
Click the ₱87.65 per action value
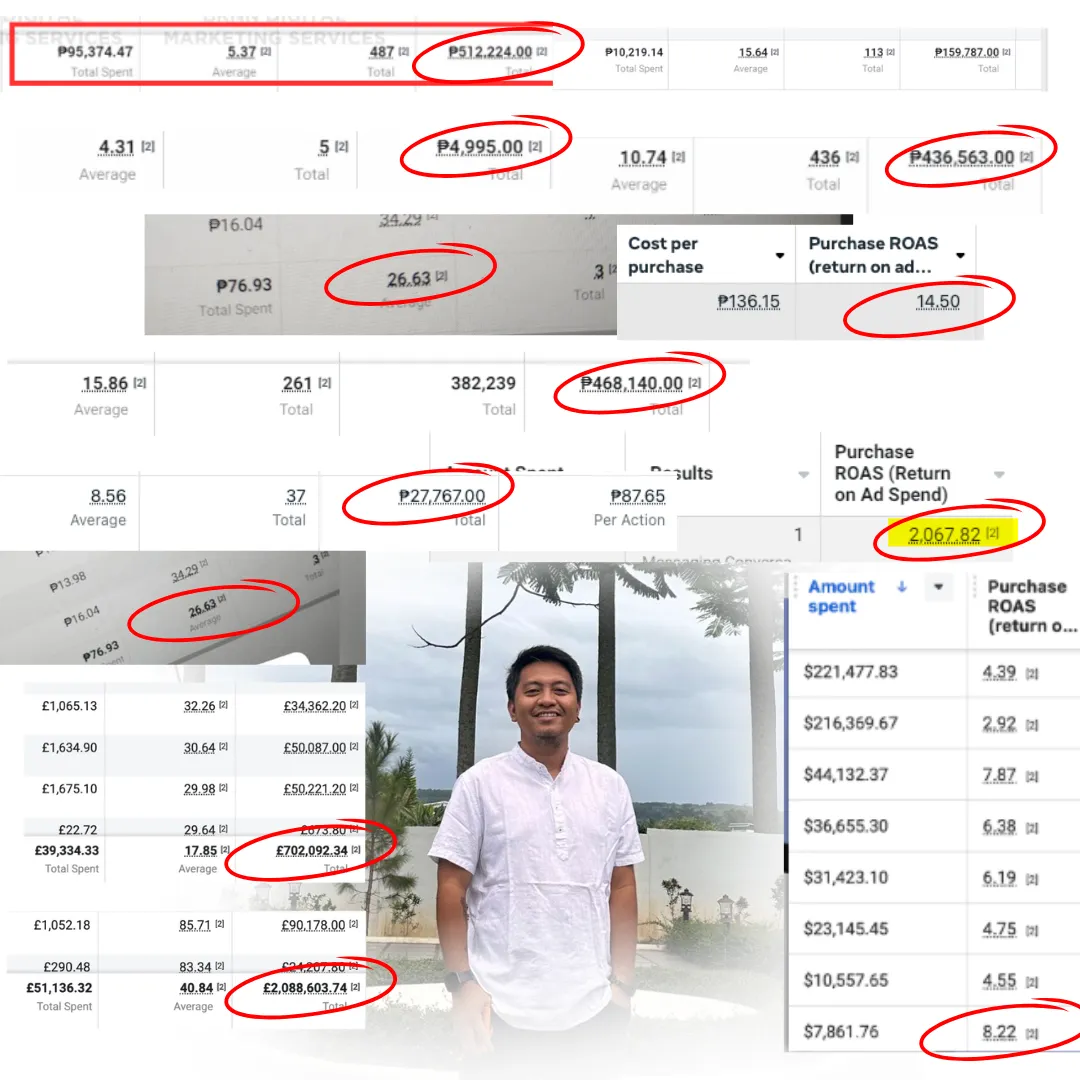[x=638, y=496]
